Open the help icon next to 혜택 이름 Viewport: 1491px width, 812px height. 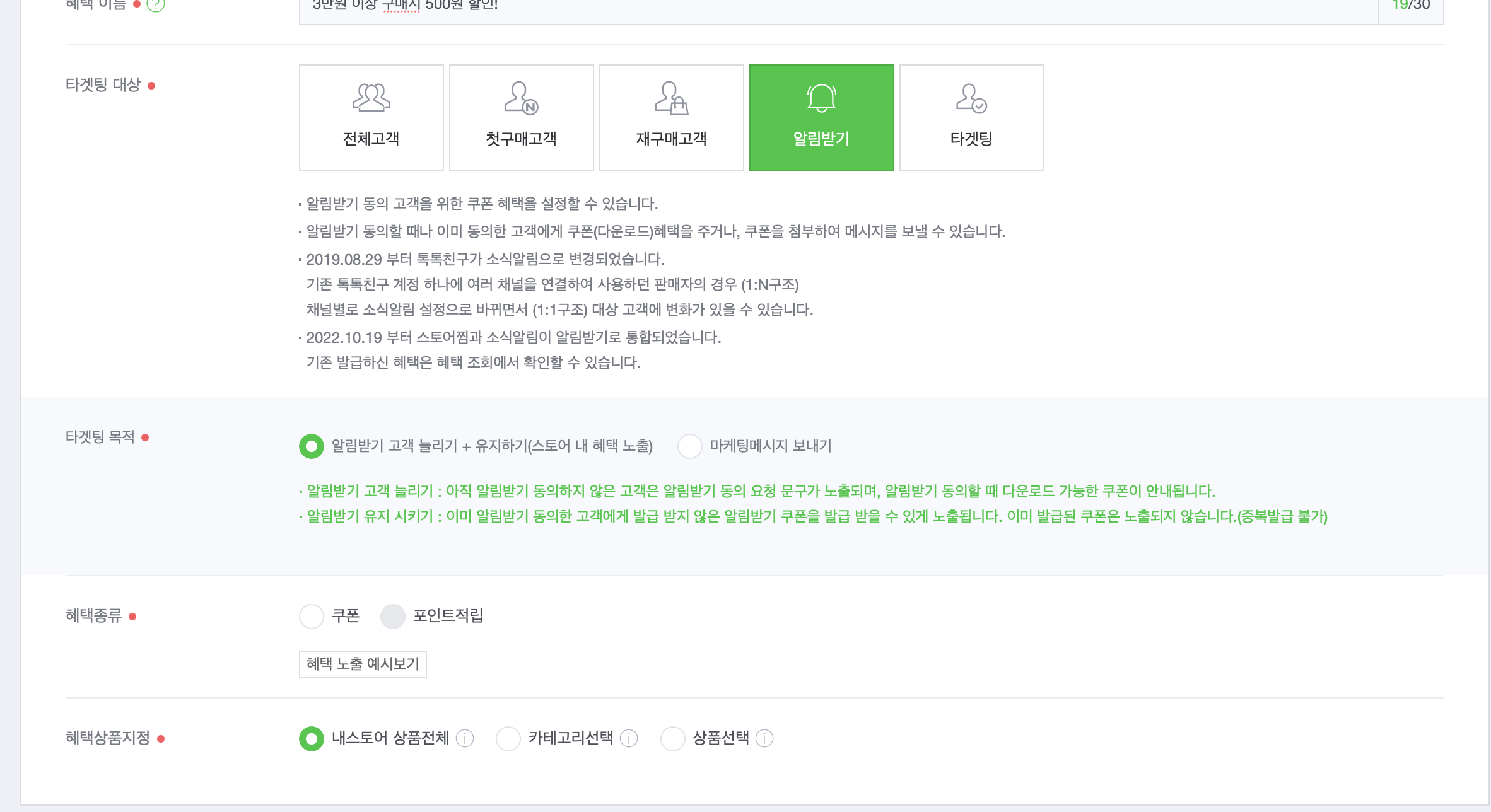coord(155,4)
